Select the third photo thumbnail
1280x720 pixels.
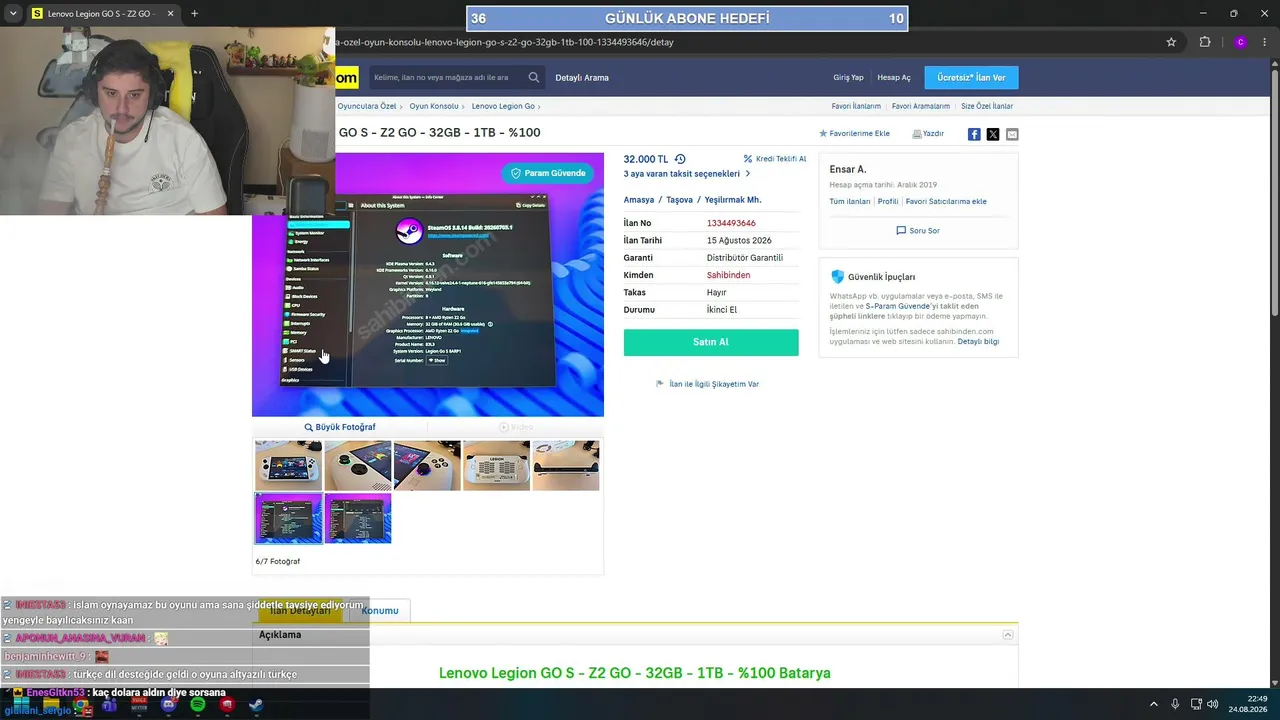(x=427, y=466)
